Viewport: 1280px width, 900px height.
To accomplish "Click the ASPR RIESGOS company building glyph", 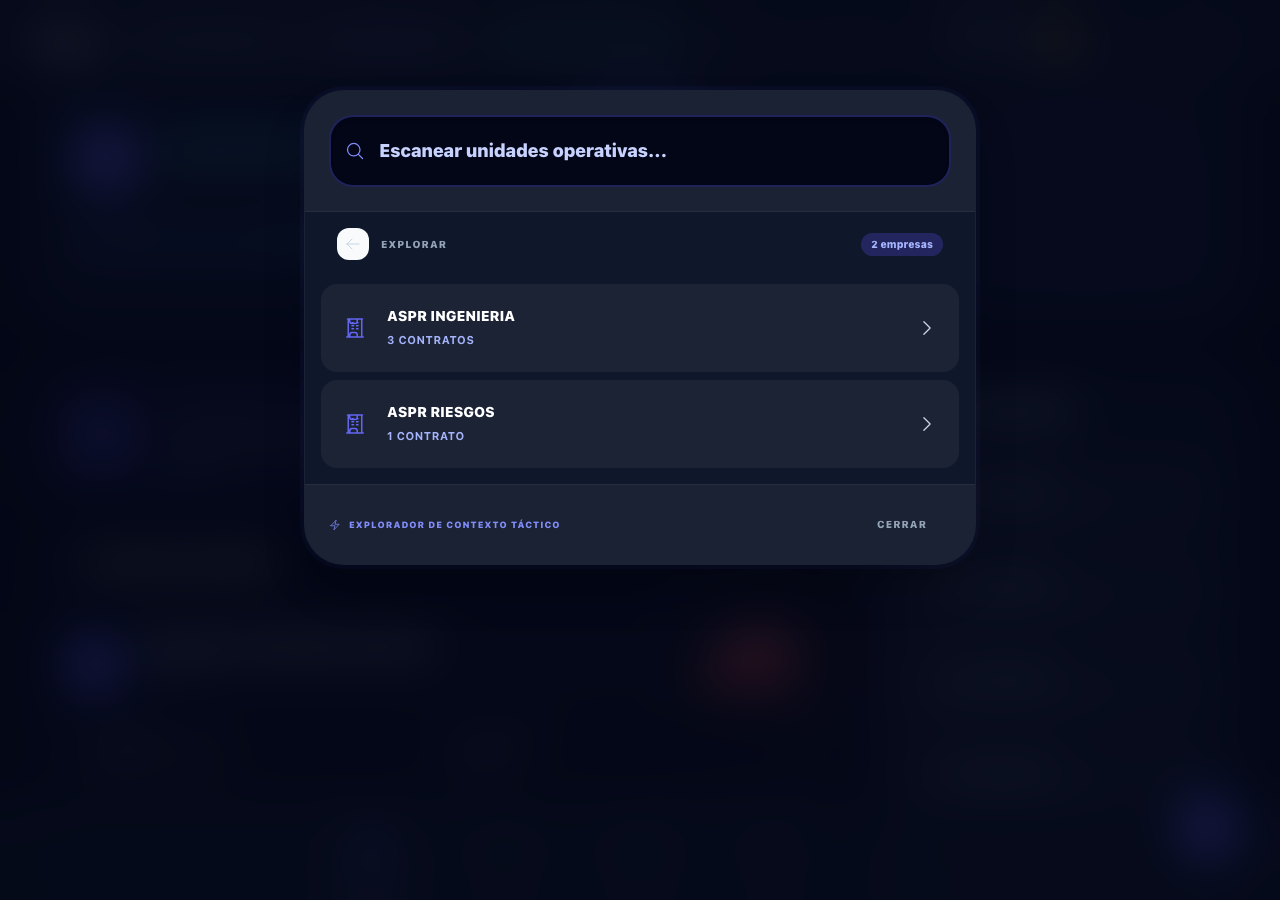I will 355,424.
